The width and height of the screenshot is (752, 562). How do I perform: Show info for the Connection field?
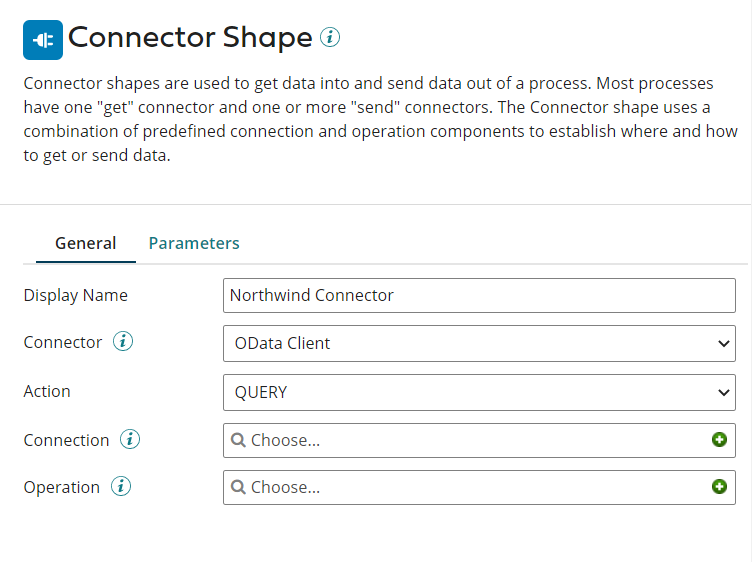[x=130, y=440]
